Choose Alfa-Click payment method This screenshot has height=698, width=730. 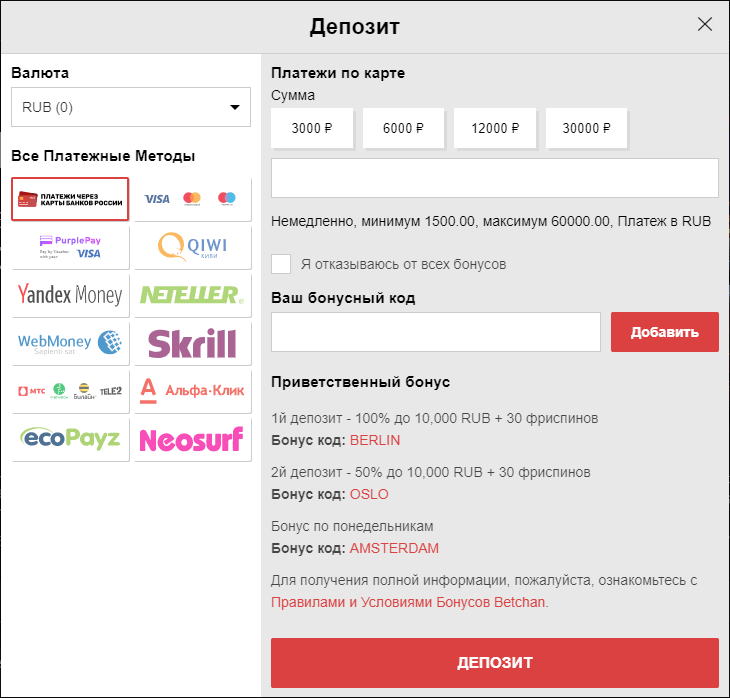(x=193, y=391)
